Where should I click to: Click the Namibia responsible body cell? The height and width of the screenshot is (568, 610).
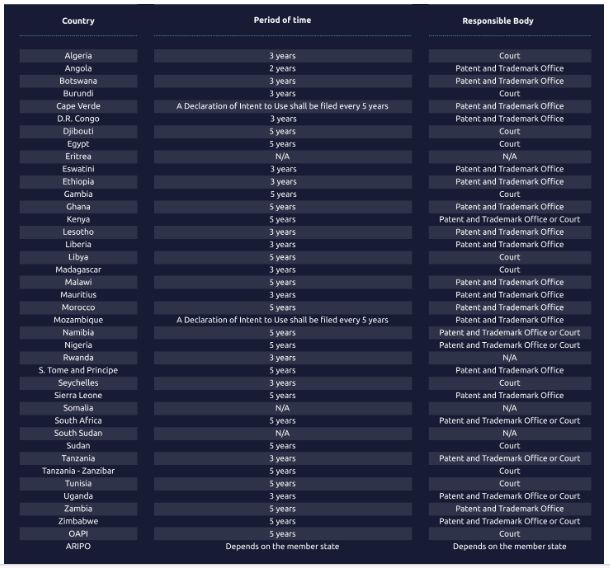[x=509, y=333]
